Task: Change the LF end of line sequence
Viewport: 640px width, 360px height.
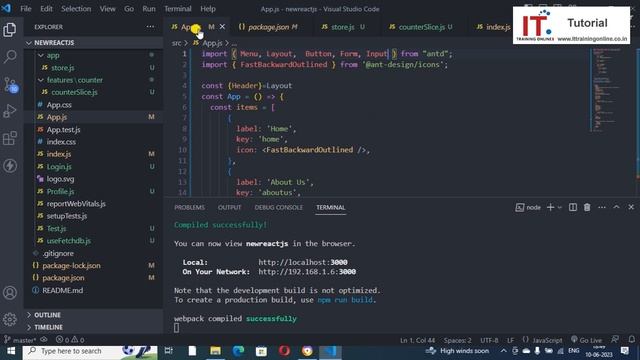Action: click(511, 340)
